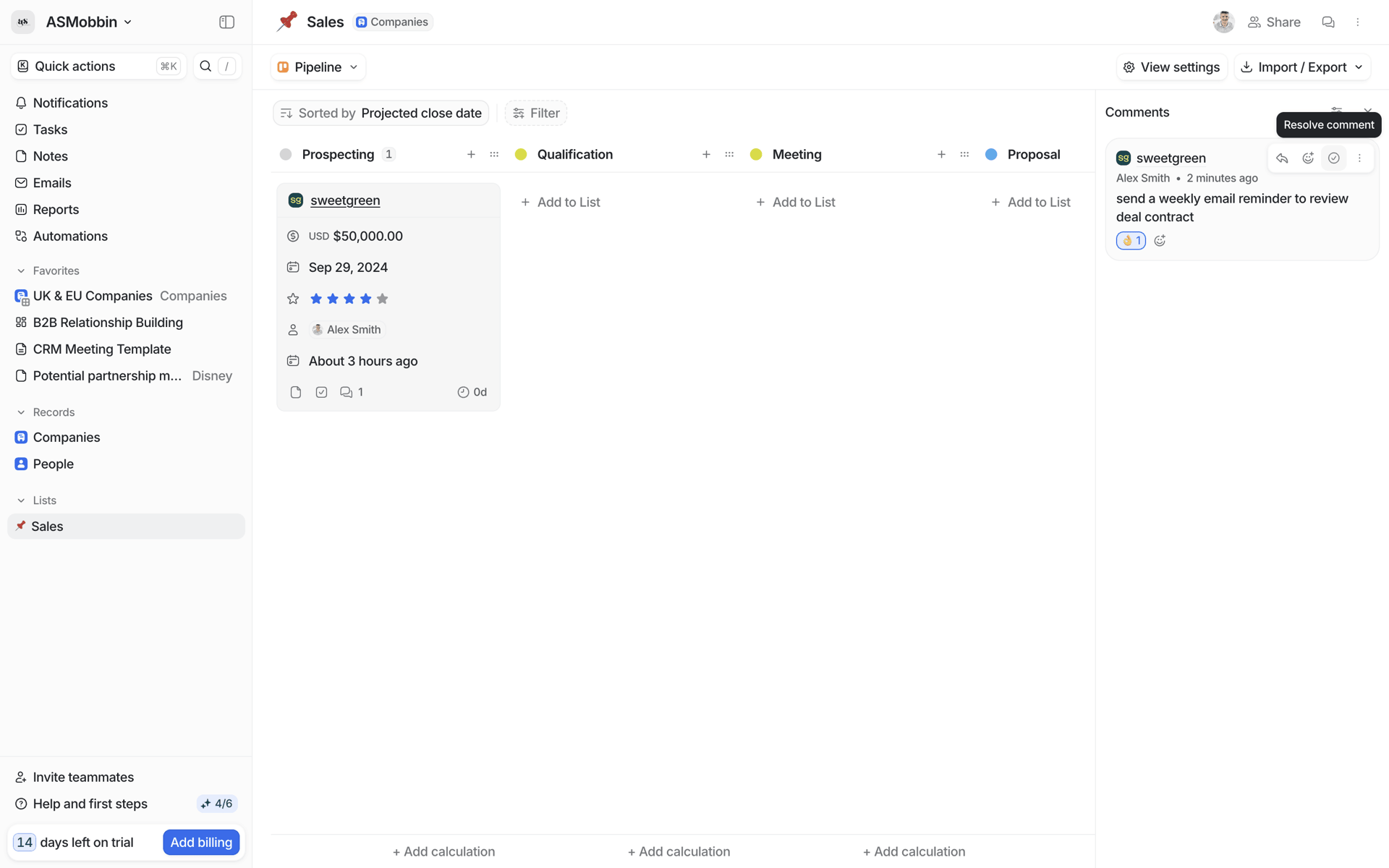Click Companies tag beside Sales title
Screen dimensions: 1389x868
tap(393, 22)
